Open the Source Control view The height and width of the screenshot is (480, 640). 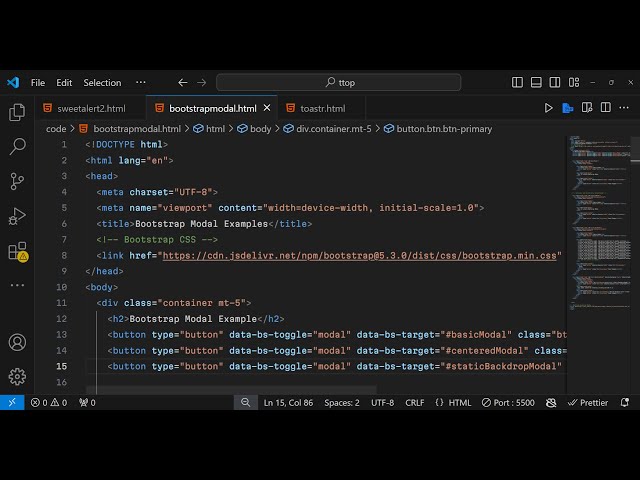point(17,181)
